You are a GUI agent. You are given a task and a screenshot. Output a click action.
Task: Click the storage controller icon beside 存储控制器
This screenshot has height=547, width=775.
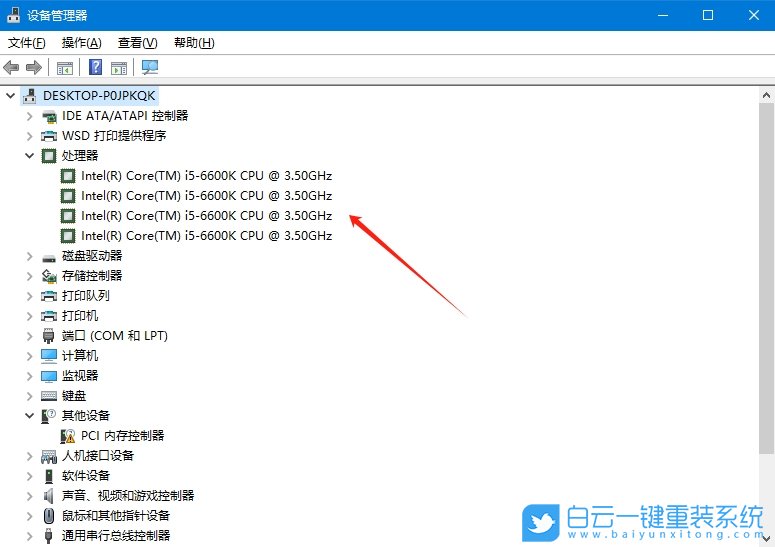coord(49,276)
